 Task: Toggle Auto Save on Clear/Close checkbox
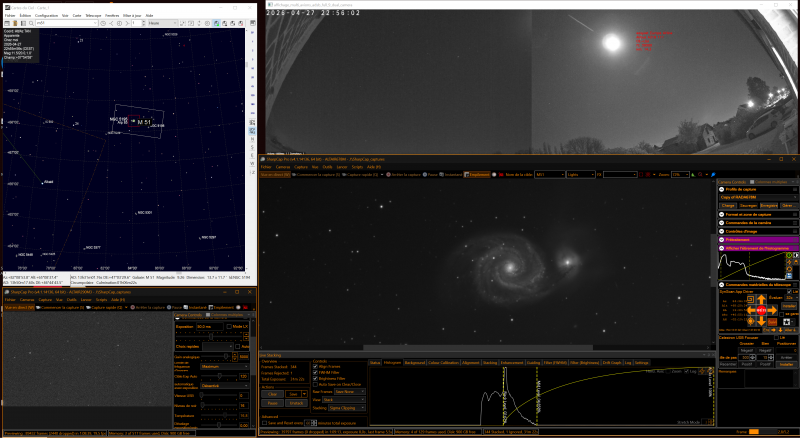(315, 384)
